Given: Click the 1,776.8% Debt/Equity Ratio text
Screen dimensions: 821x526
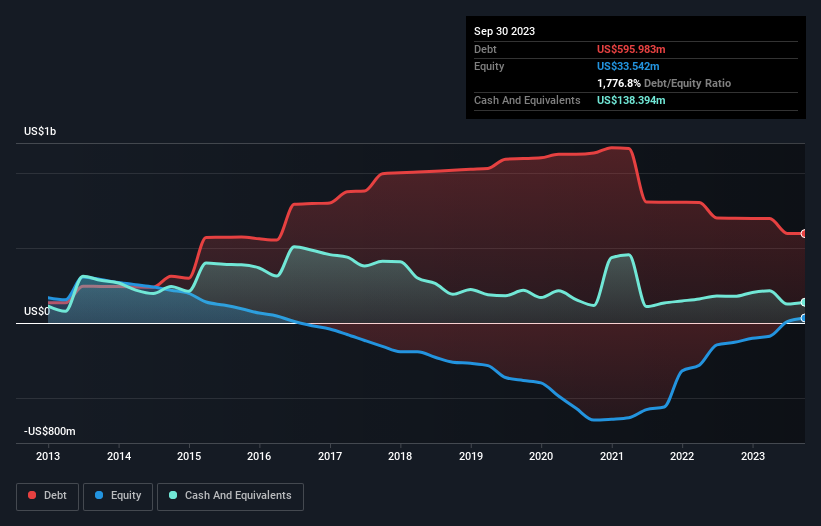Looking at the screenshot, I should tap(664, 83).
